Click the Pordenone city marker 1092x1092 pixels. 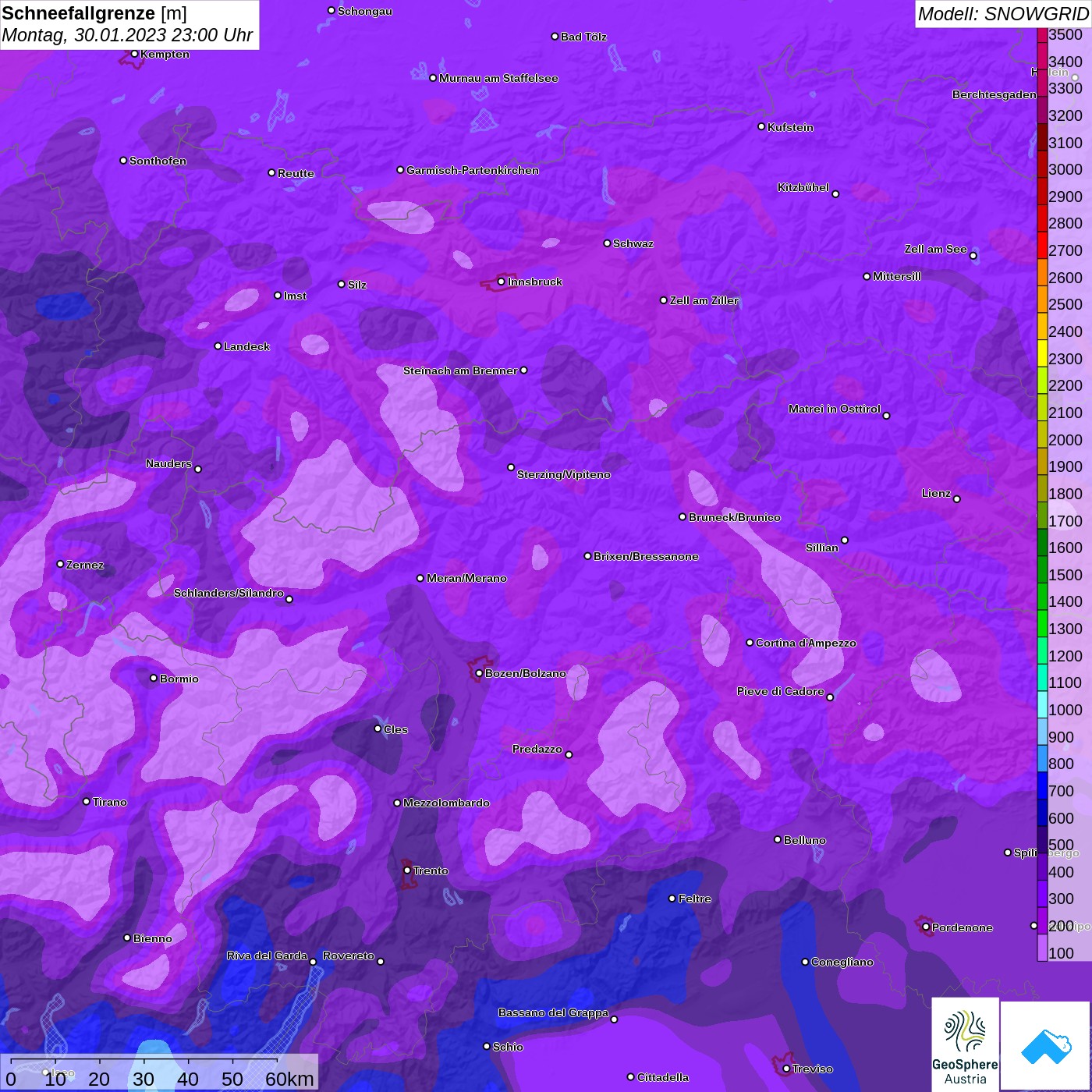click(x=926, y=927)
